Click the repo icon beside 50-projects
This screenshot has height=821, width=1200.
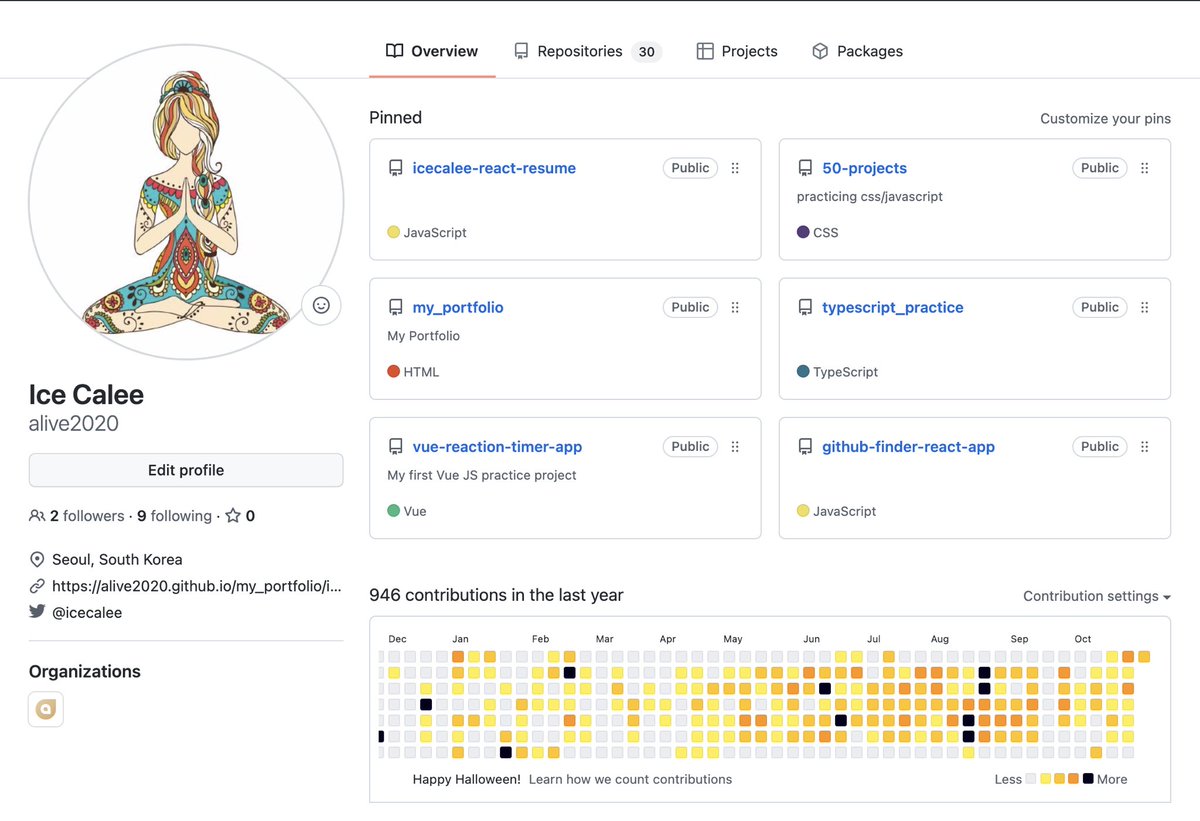(x=805, y=168)
